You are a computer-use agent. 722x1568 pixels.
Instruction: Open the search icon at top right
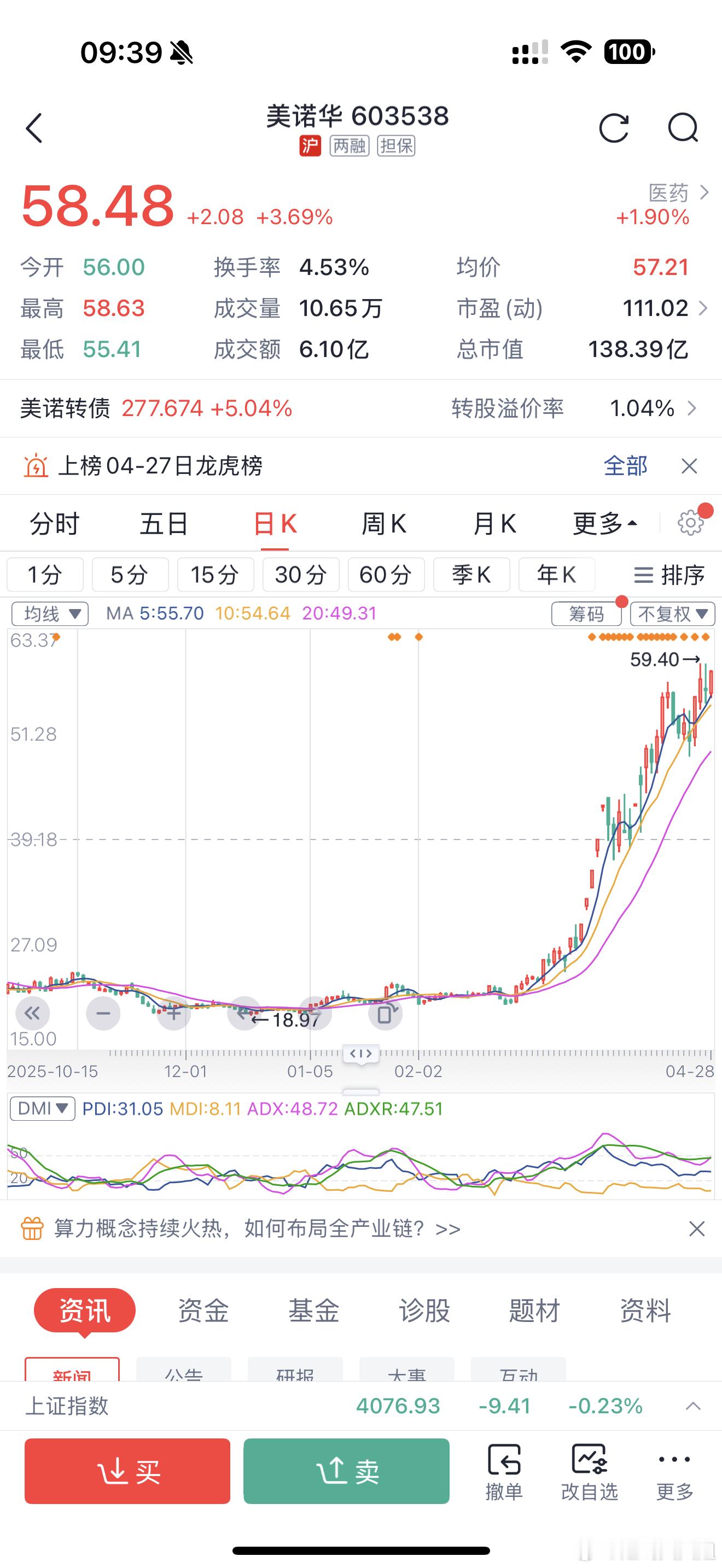683,128
